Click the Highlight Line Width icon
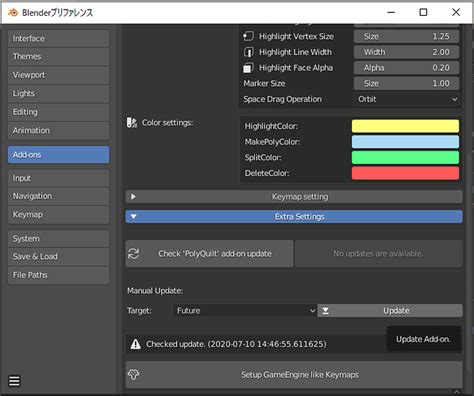This screenshot has height=396, width=474. pos(248,52)
